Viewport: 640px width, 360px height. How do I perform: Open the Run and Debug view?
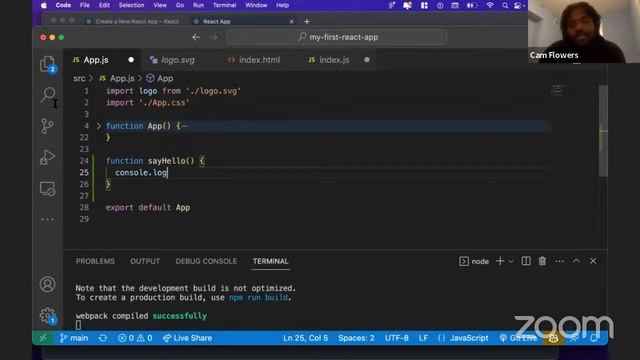[47, 157]
